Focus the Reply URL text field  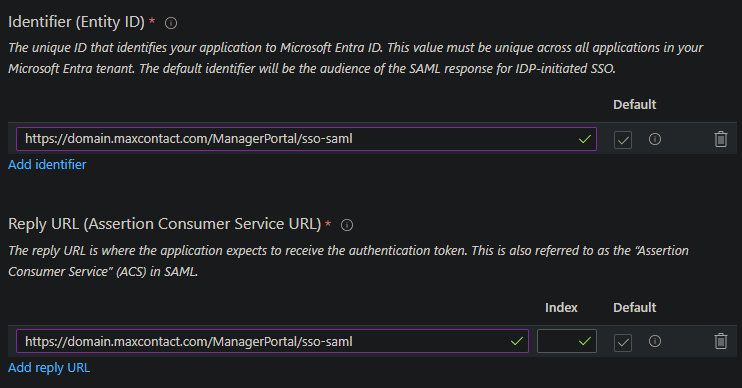(272, 341)
